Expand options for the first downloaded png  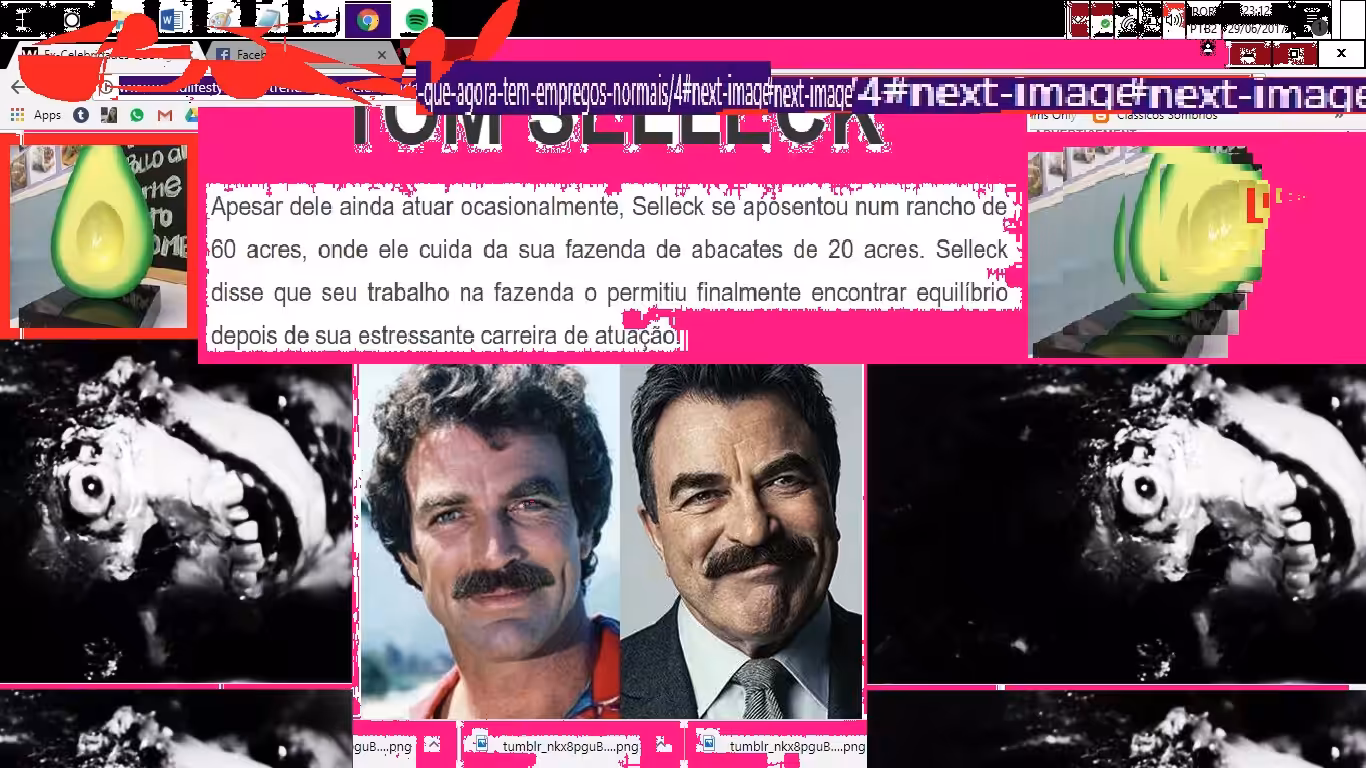pyautogui.click(x=432, y=745)
